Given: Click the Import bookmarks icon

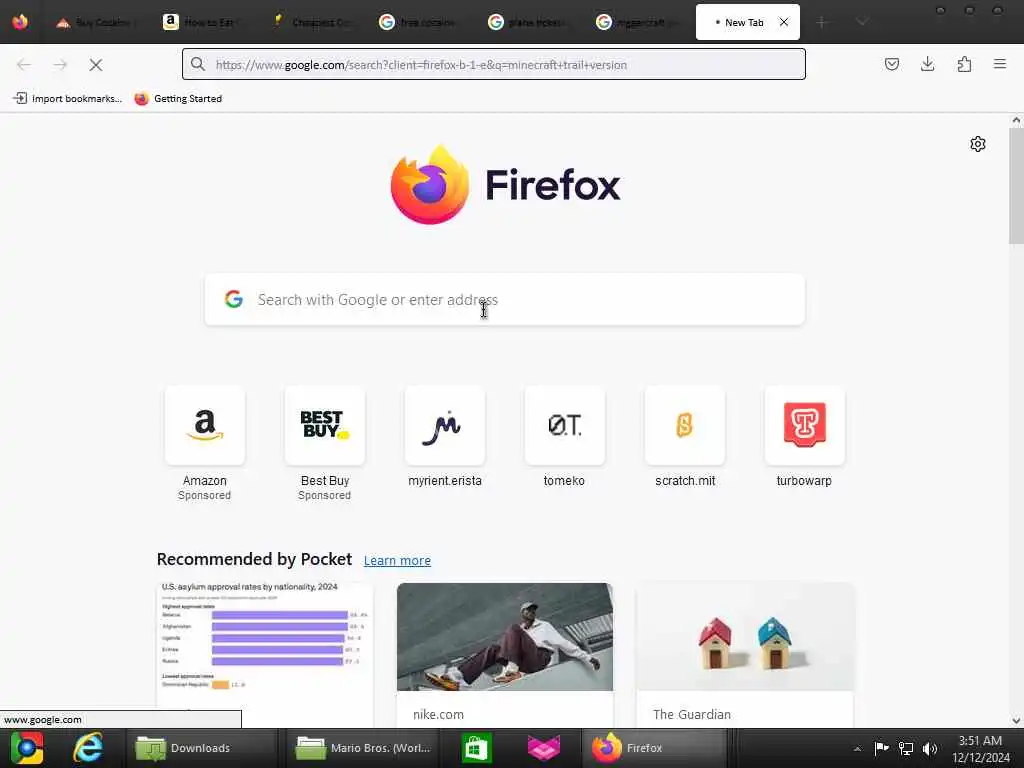Looking at the screenshot, I should click(20, 98).
